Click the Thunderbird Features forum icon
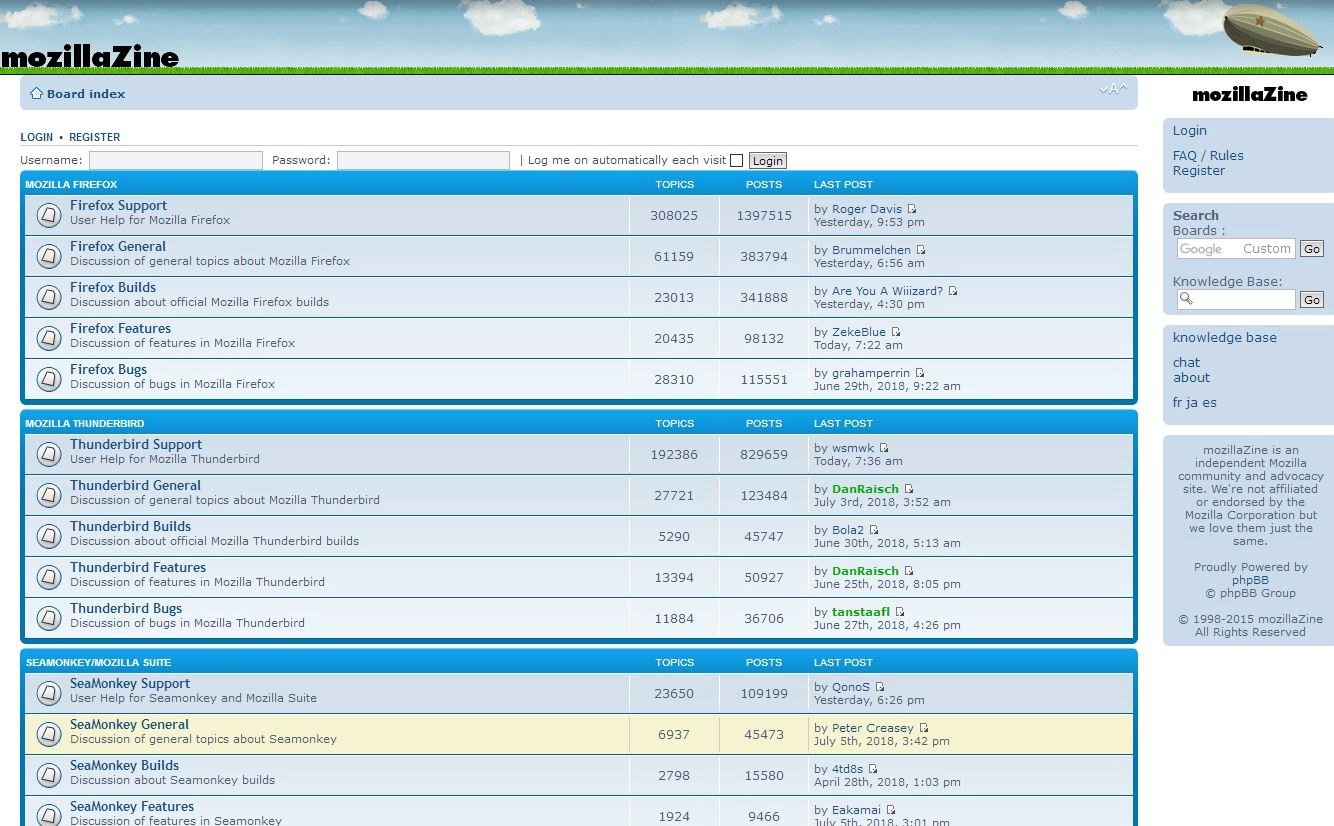The width and height of the screenshot is (1334, 826). (x=48, y=577)
